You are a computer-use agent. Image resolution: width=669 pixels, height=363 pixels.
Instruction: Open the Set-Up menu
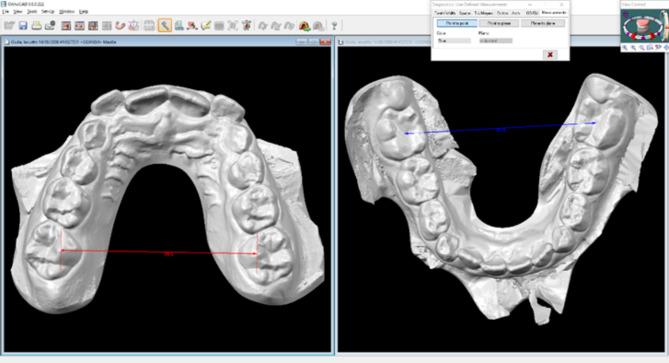(x=48, y=12)
